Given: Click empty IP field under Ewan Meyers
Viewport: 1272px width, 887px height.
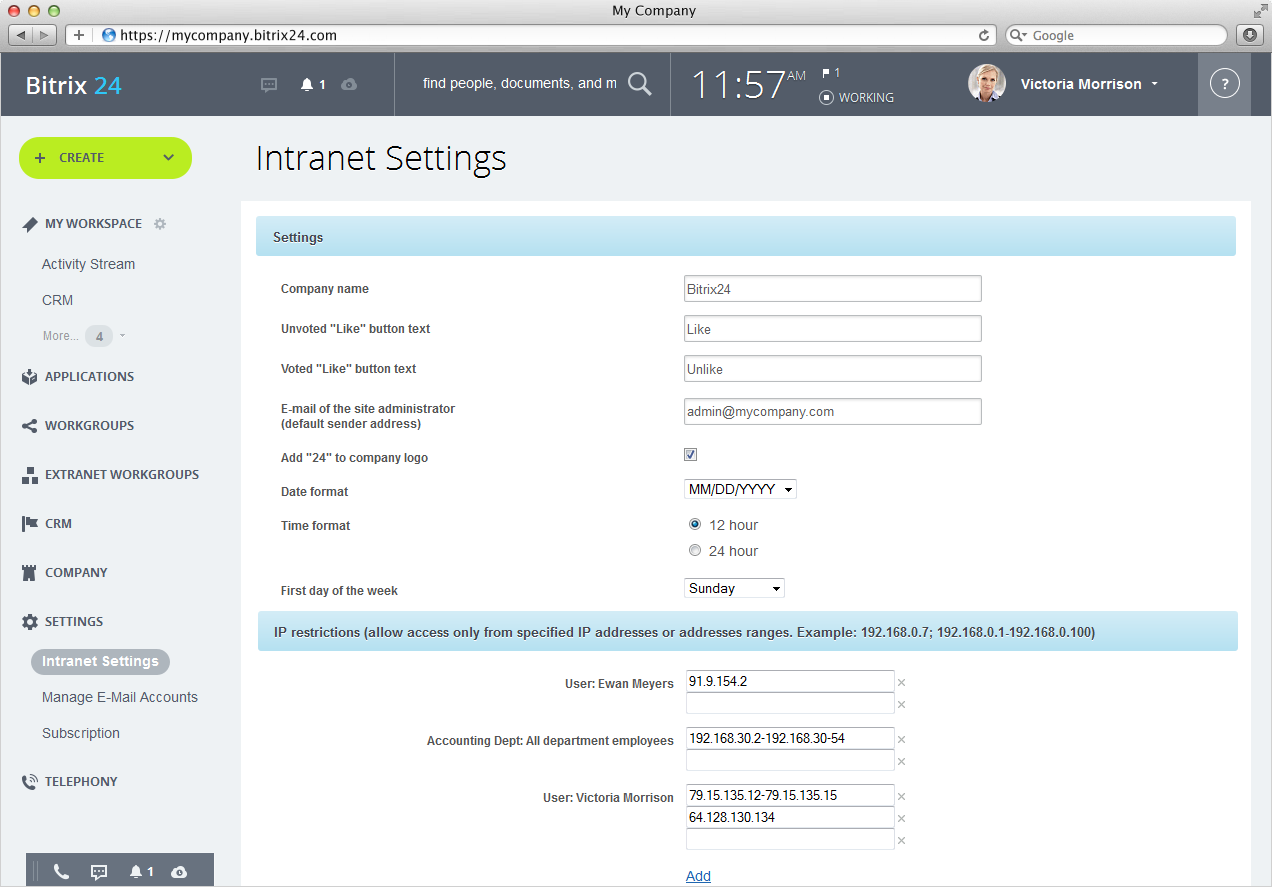Looking at the screenshot, I should point(790,703).
